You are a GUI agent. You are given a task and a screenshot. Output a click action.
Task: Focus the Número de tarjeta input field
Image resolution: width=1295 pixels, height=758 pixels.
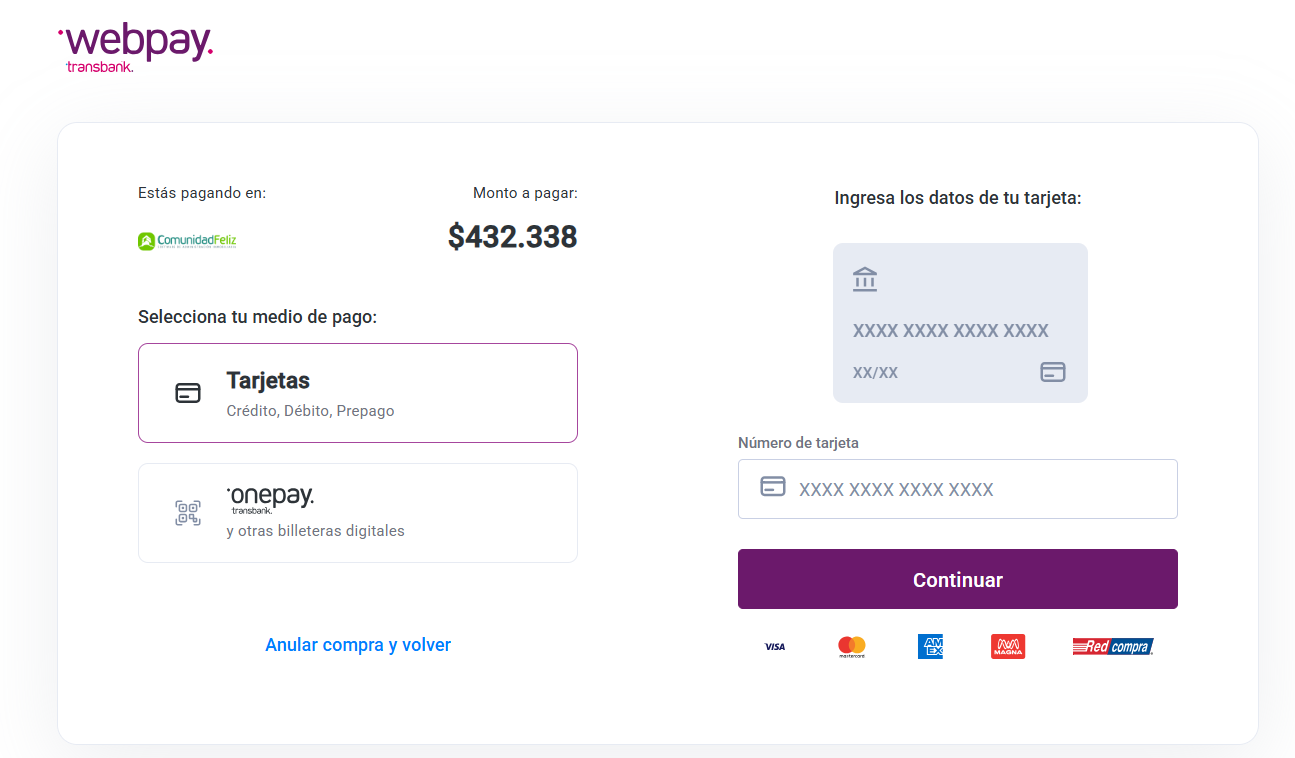[x=980, y=489]
